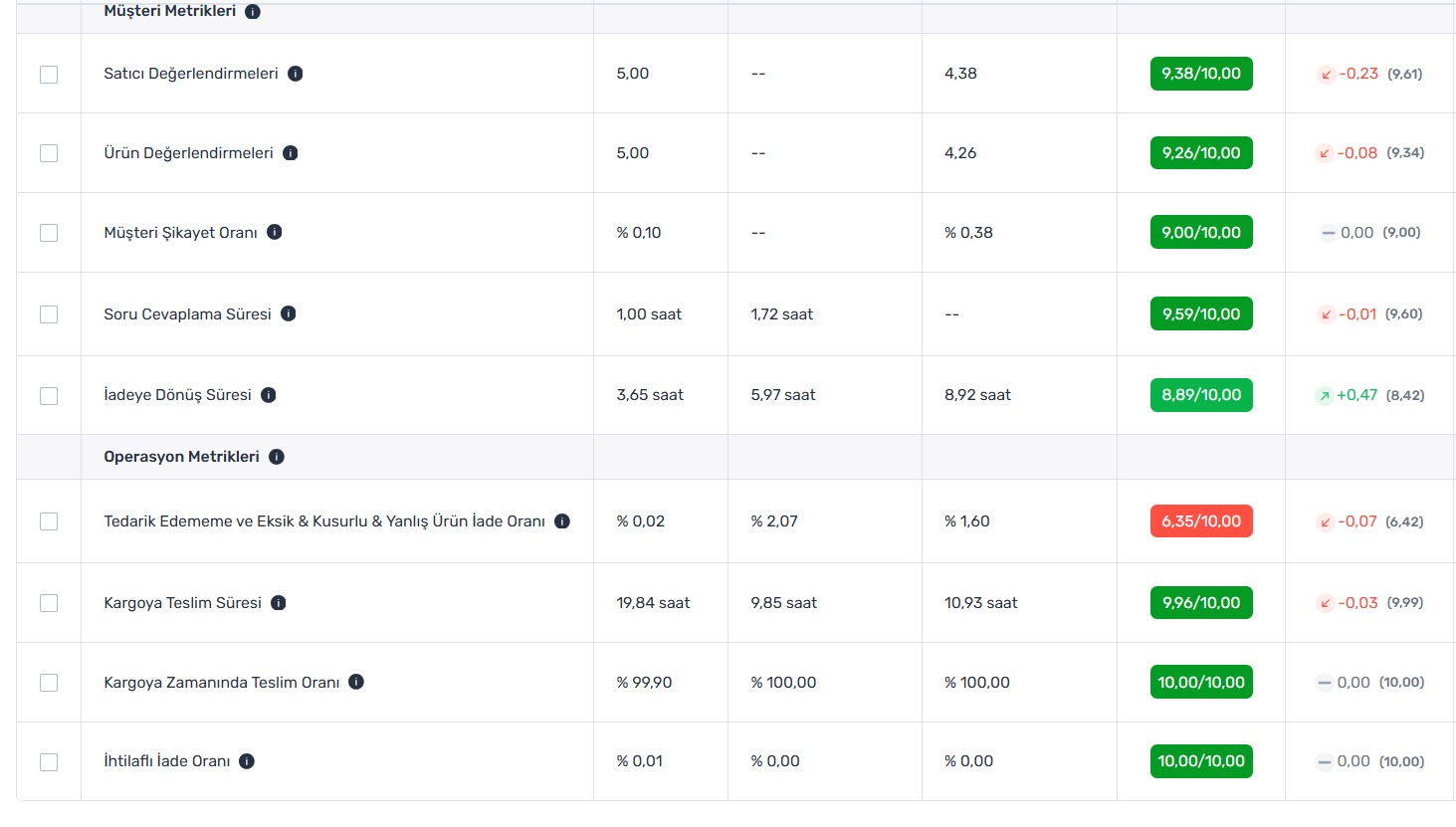
Task: Check the Satıcı Değerlendirmeleri row checkbox
Action: click(49, 75)
